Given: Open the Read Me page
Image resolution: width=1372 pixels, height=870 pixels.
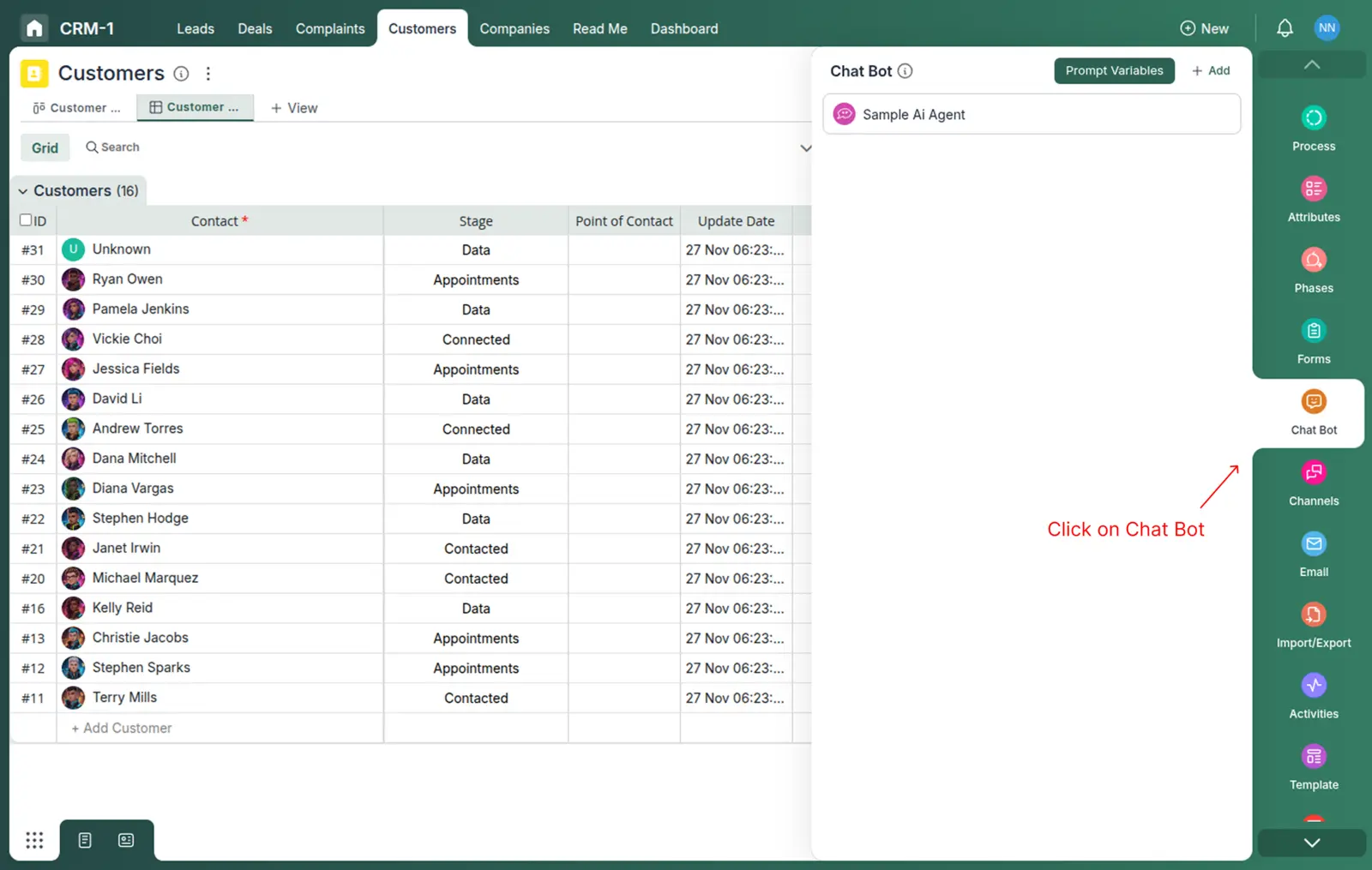Looking at the screenshot, I should pos(599,28).
